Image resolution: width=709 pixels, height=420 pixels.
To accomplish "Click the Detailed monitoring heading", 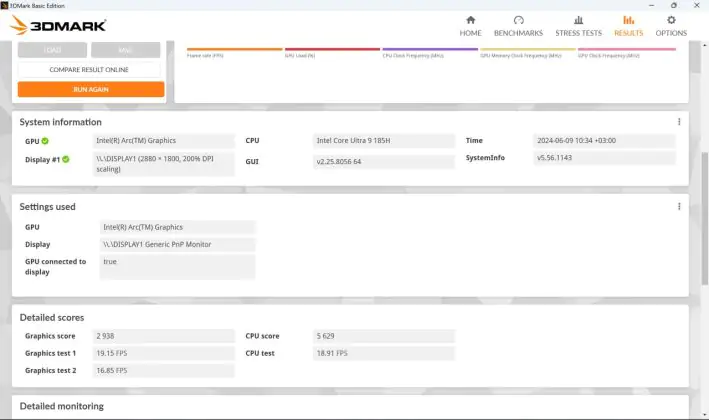I will pos(61,406).
